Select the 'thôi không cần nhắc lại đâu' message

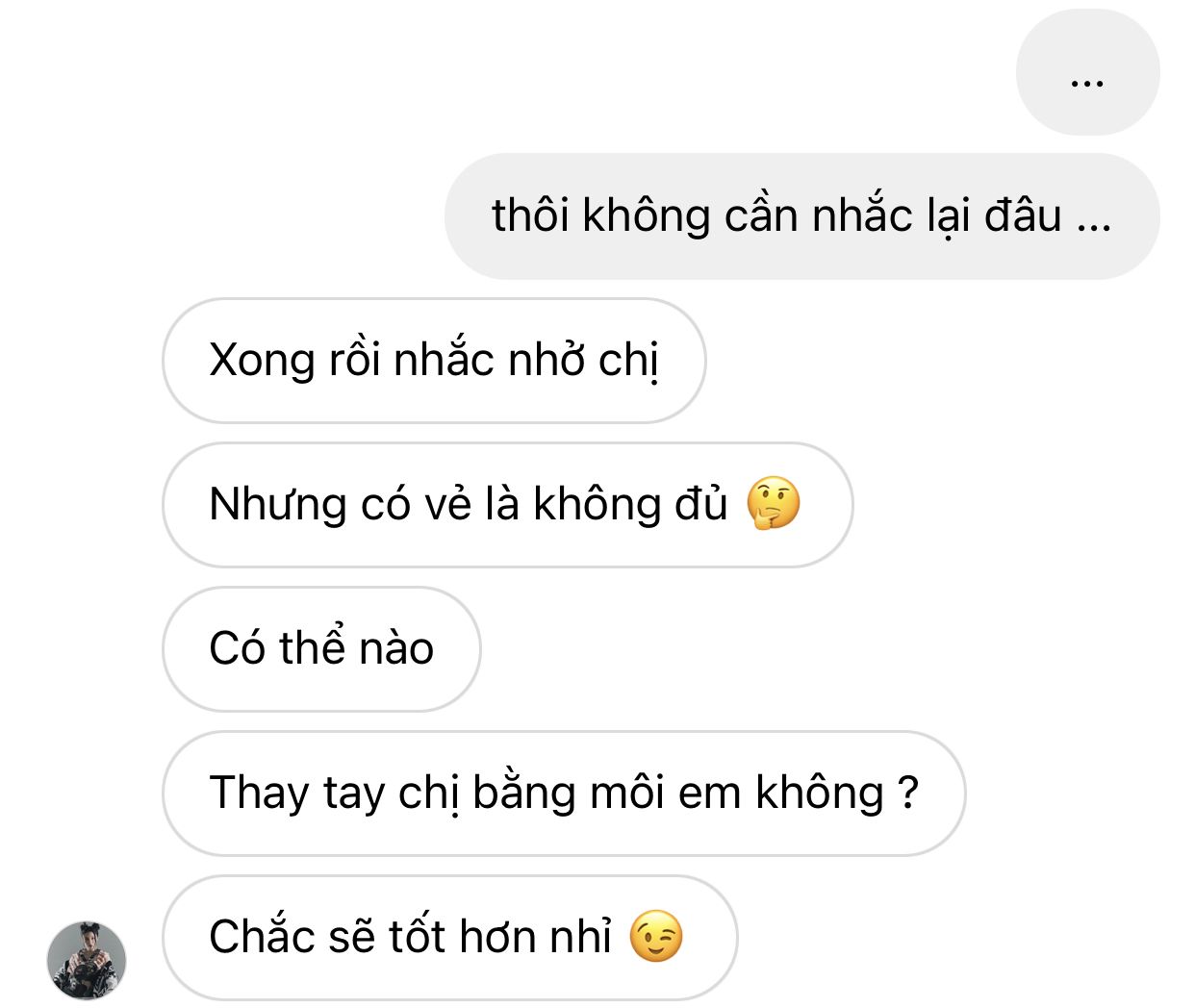point(802,216)
